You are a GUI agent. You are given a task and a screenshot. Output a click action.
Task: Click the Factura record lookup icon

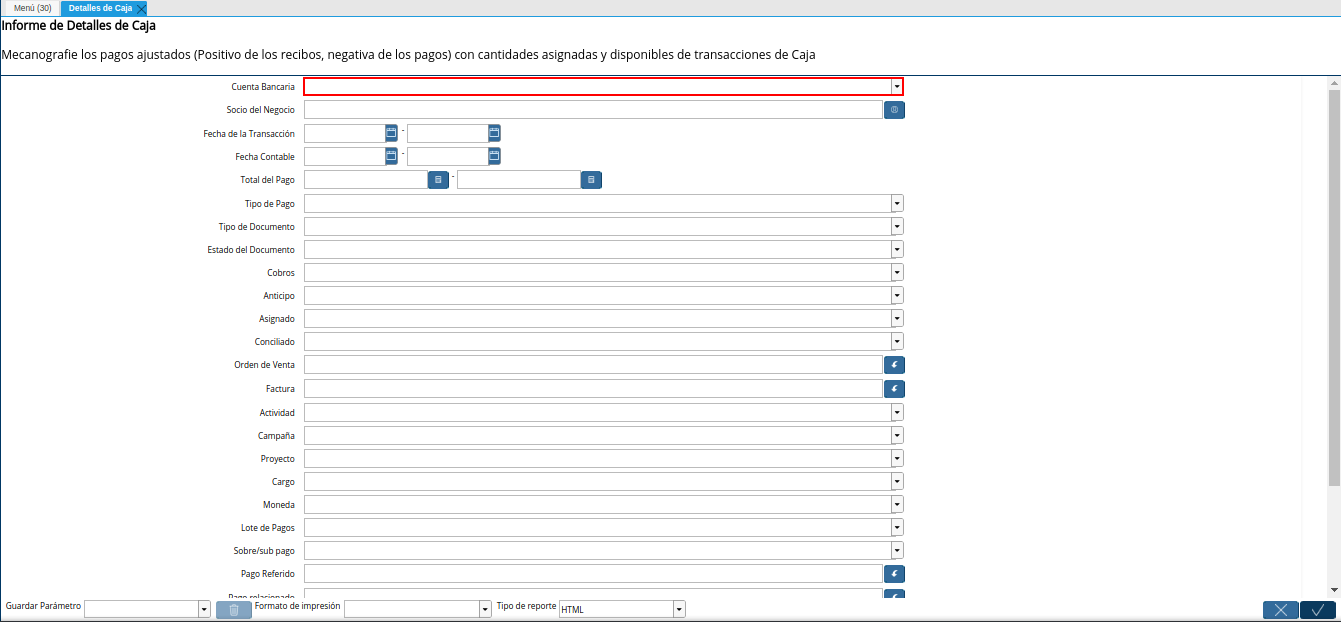coord(893,388)
